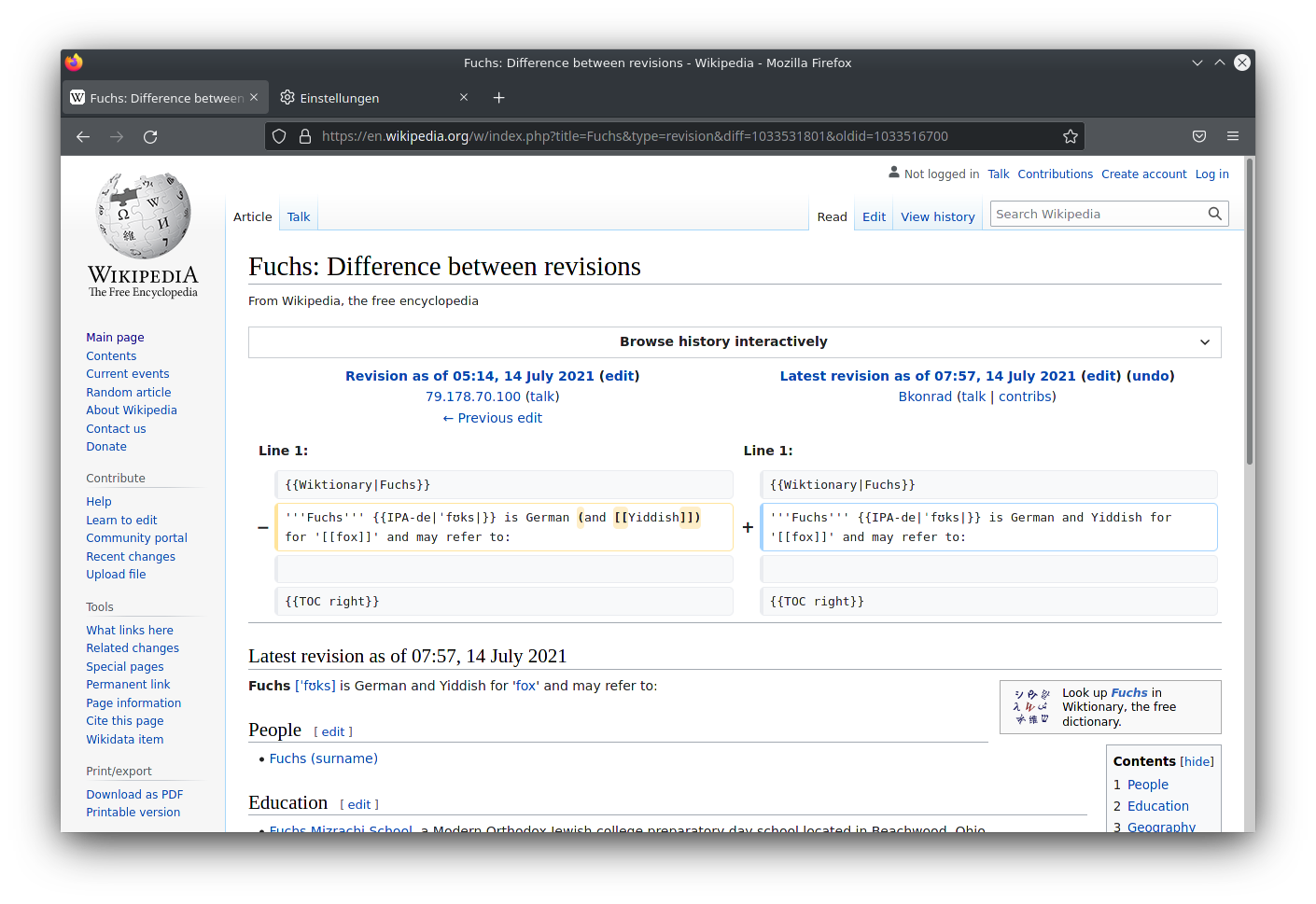Image resolution: width=1316 pixels, height=904 pixels.
Task: Hide the Contents table
Action: point(1197,762)
